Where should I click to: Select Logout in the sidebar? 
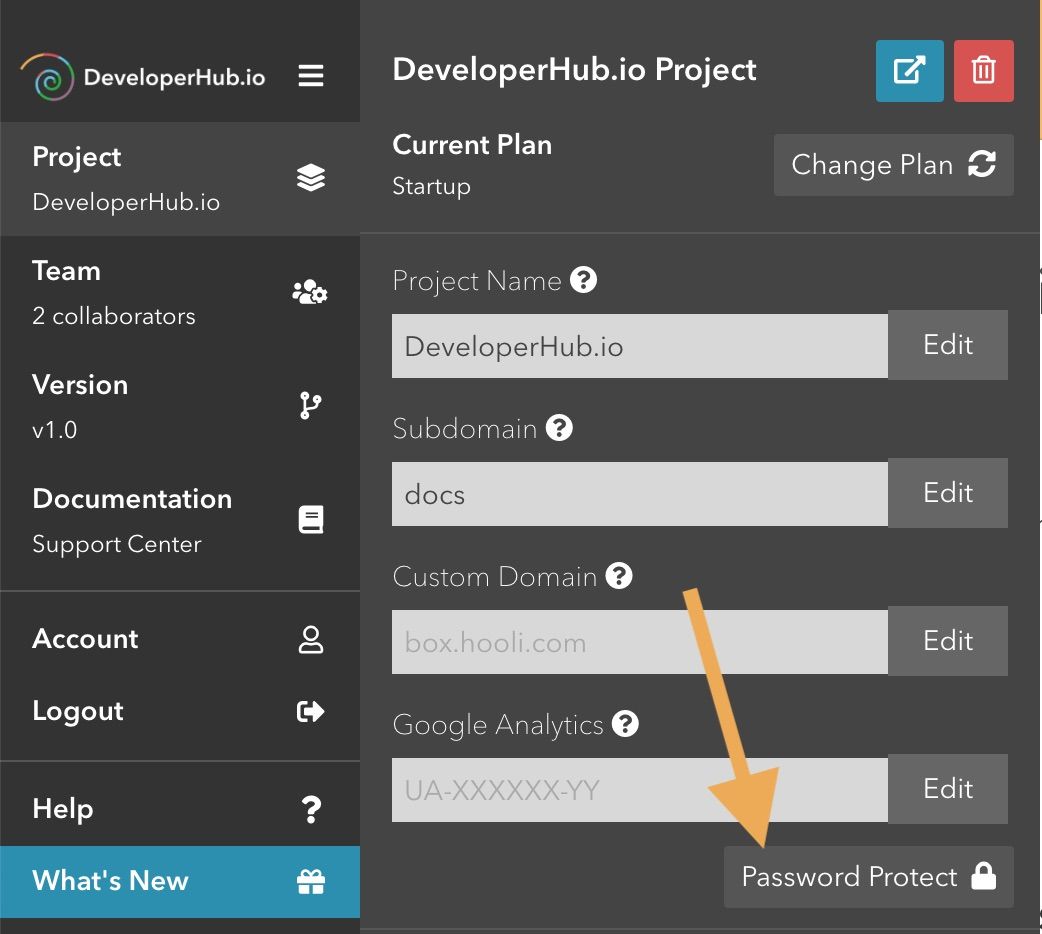pyautogui.click(x=180, y=711)
